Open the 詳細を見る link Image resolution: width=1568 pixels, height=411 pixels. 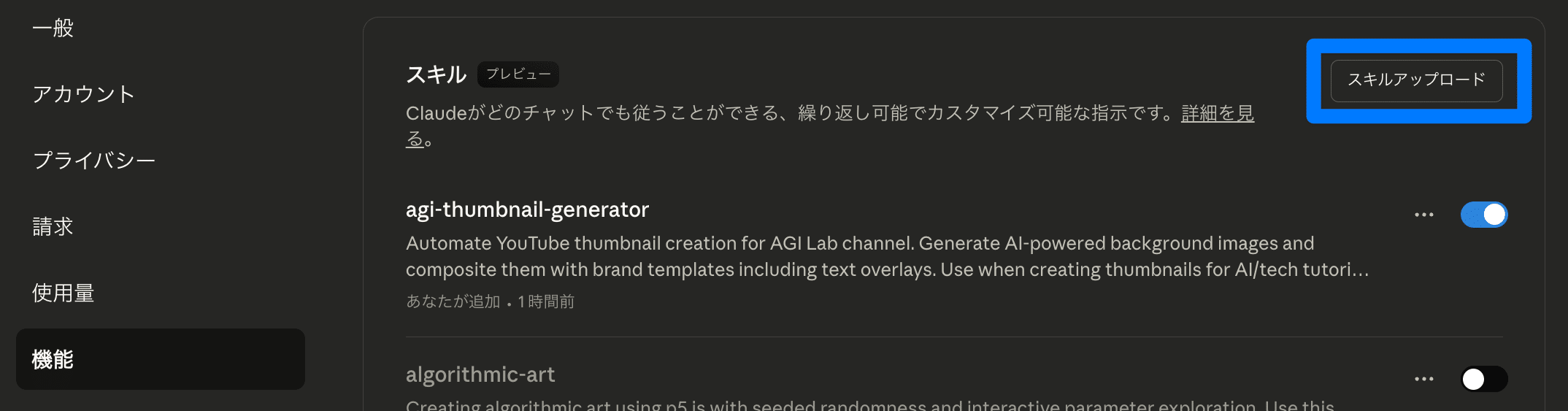tap(1217, 114)
